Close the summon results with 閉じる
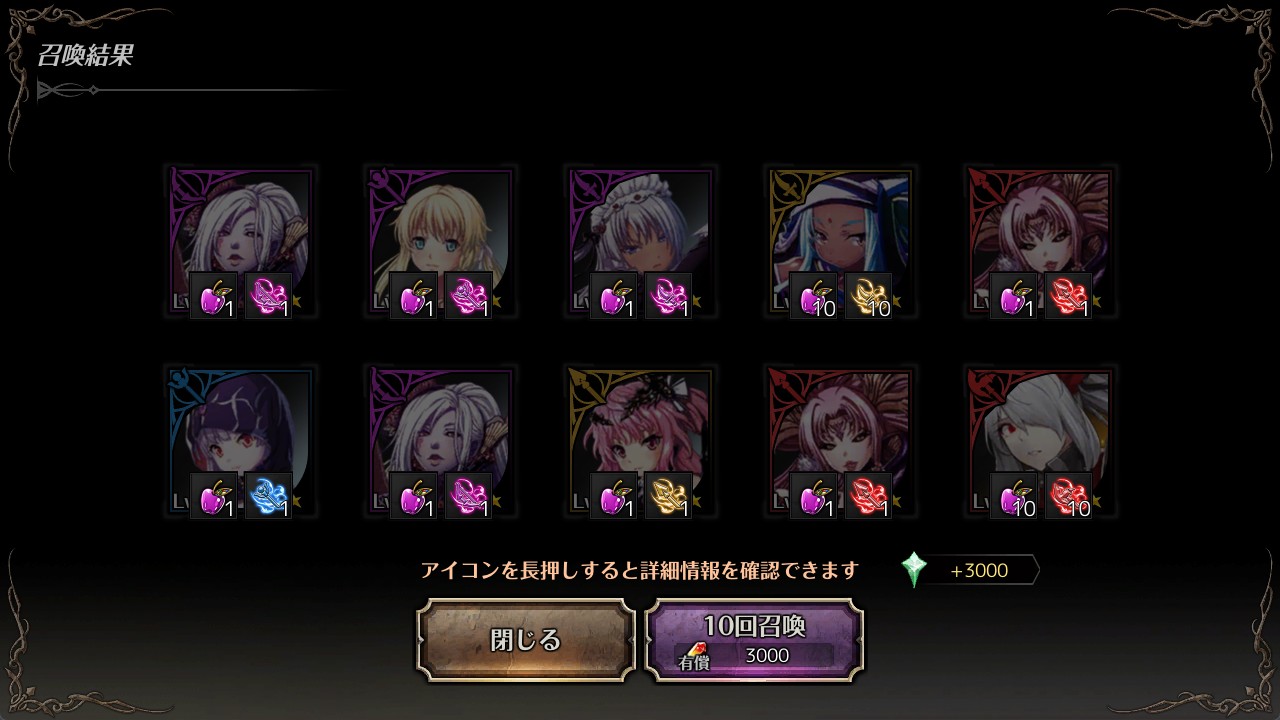Viewport: 1280px width, 720px height. [x=526, y=640]
